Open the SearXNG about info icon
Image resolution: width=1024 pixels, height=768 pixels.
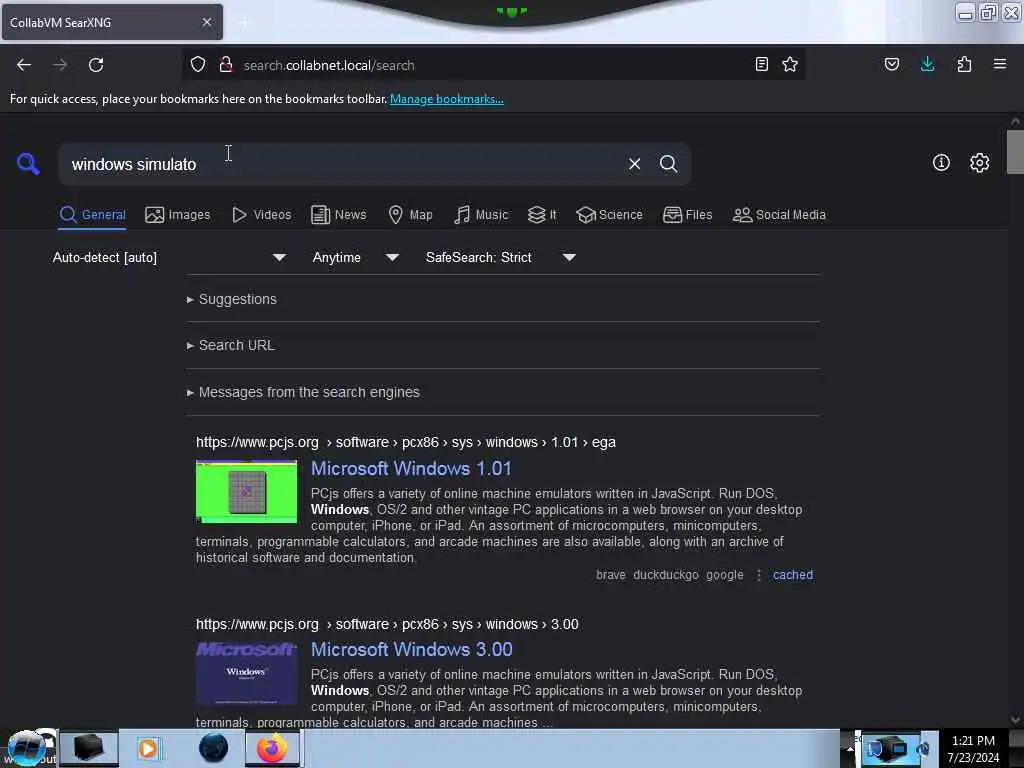941,163
